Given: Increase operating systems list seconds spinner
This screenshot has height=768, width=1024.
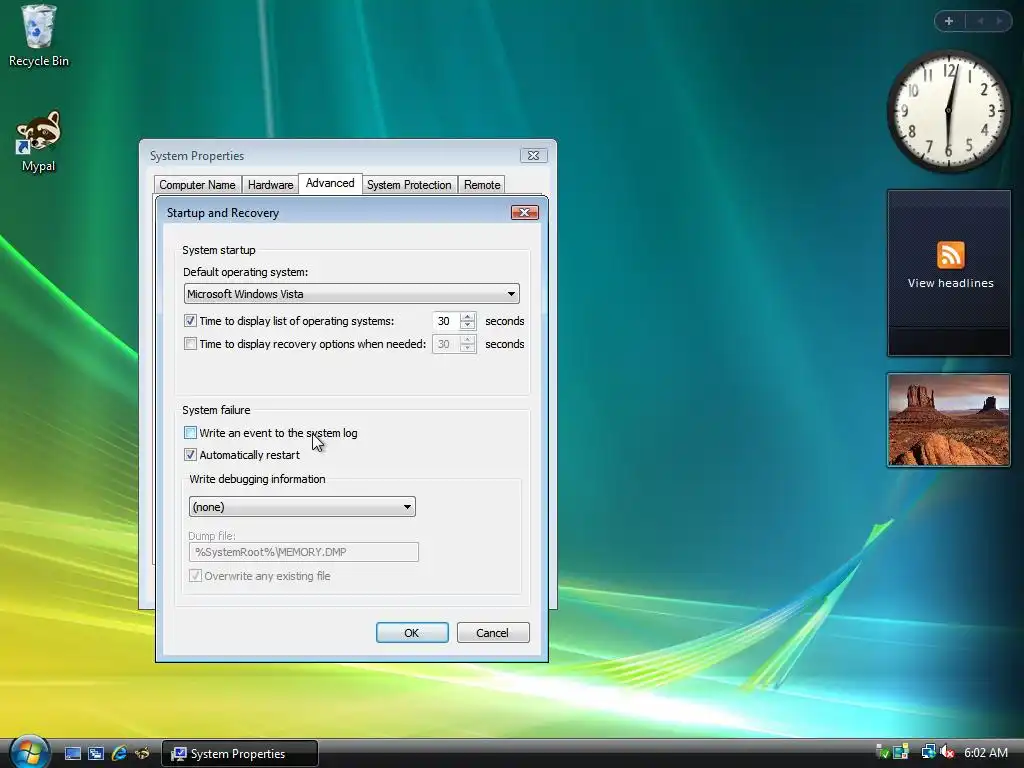Looking at the screenshot, I should (467, 317).
